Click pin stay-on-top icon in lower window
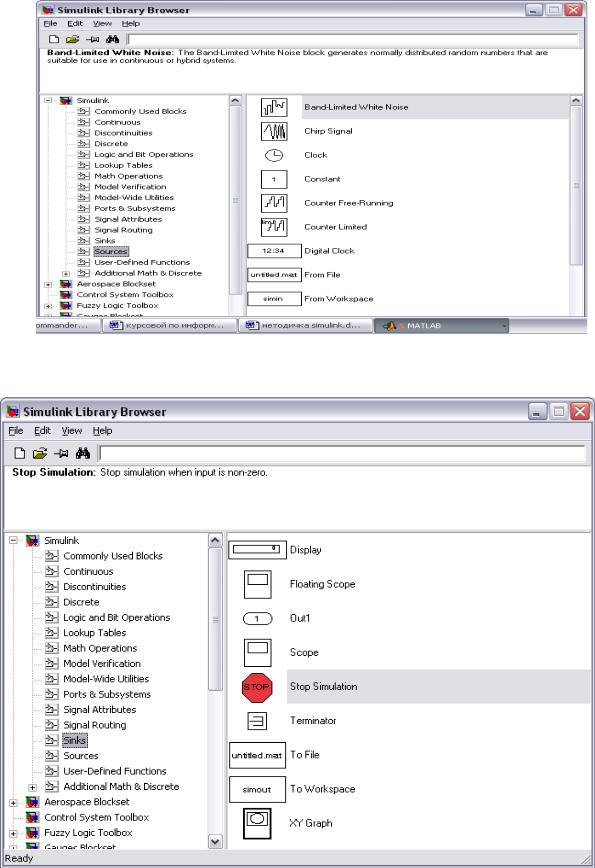595x868 pixels. 61,453
